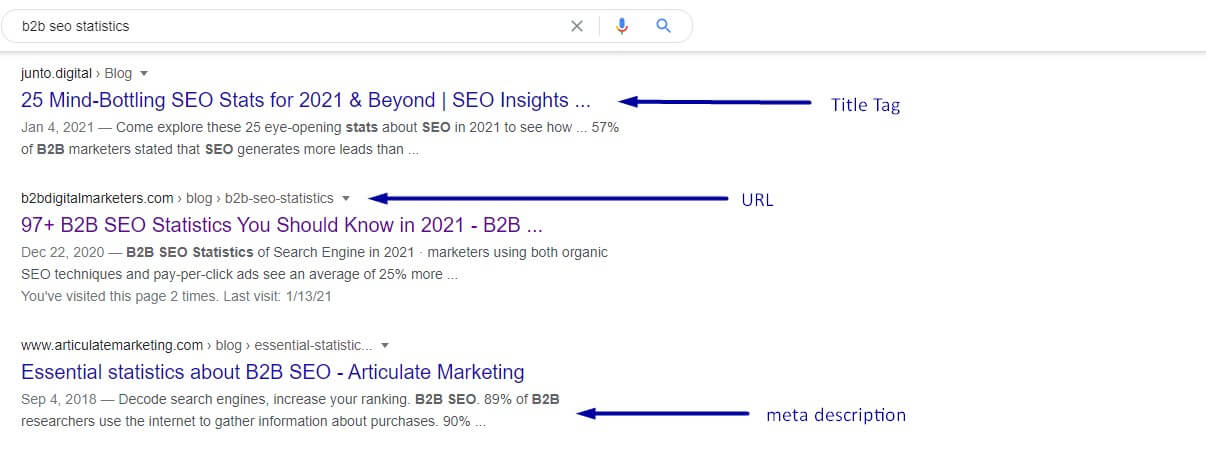Clear the search query with X icon
This screenshot has height=455, width=1206.
(576, 26)
